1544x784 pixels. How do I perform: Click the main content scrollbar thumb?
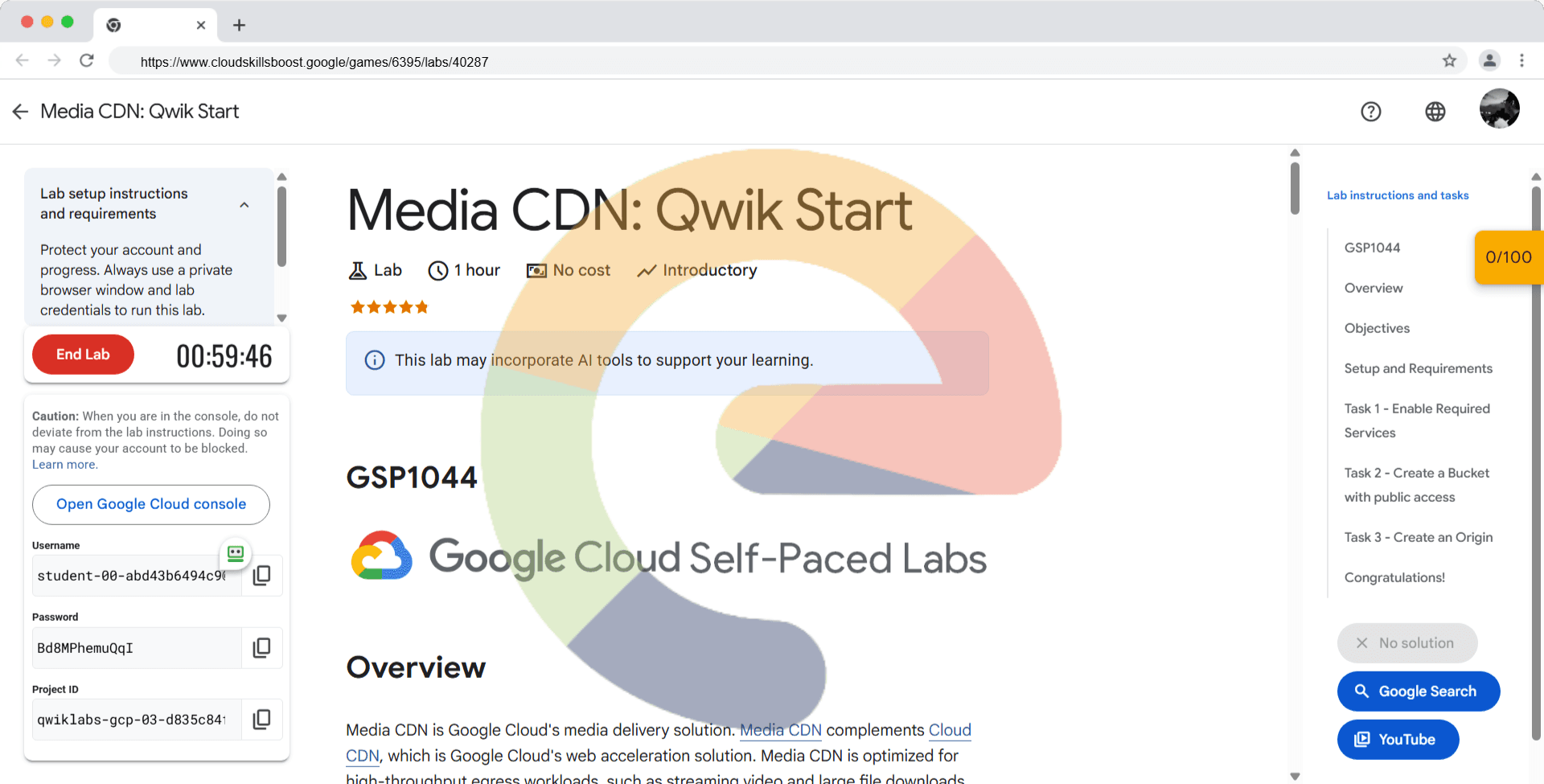coord(1295,188)
